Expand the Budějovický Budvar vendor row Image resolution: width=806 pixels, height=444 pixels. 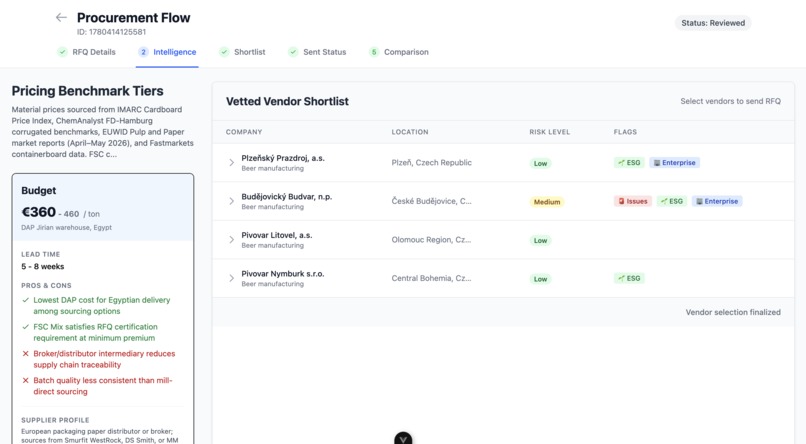[x=231, y=201]
